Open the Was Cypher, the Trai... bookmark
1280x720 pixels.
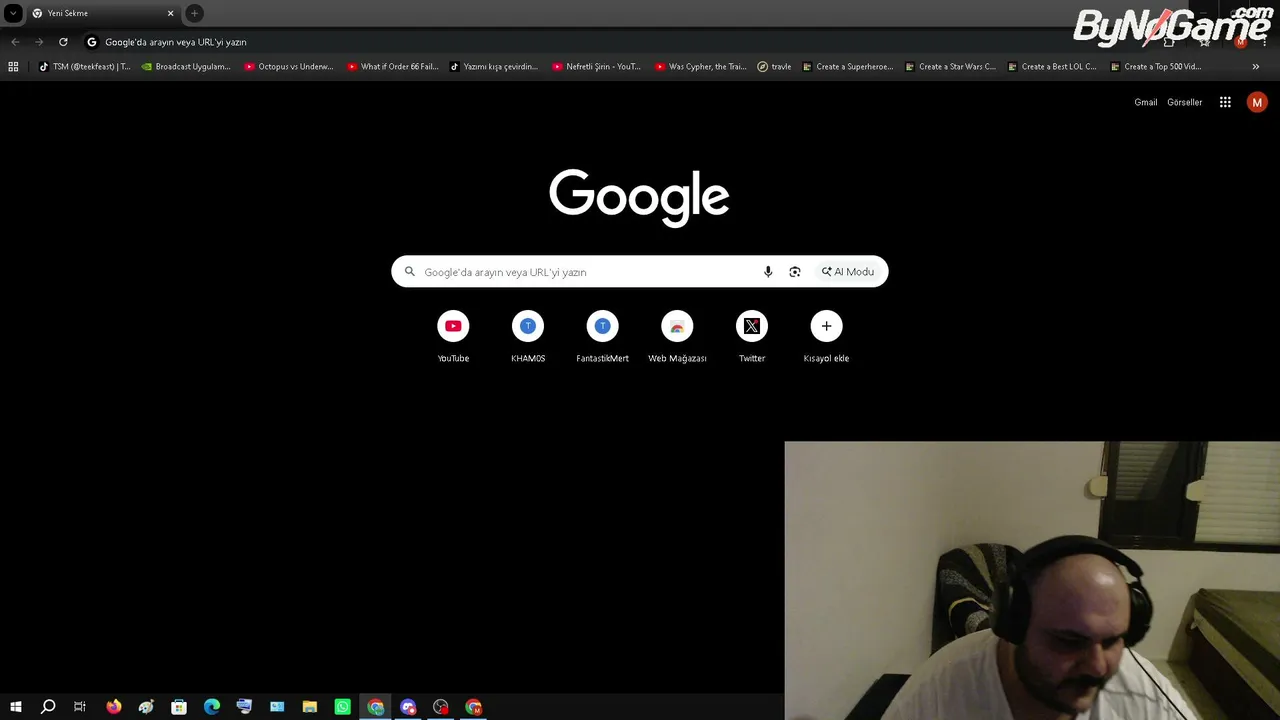pos(701,67)
